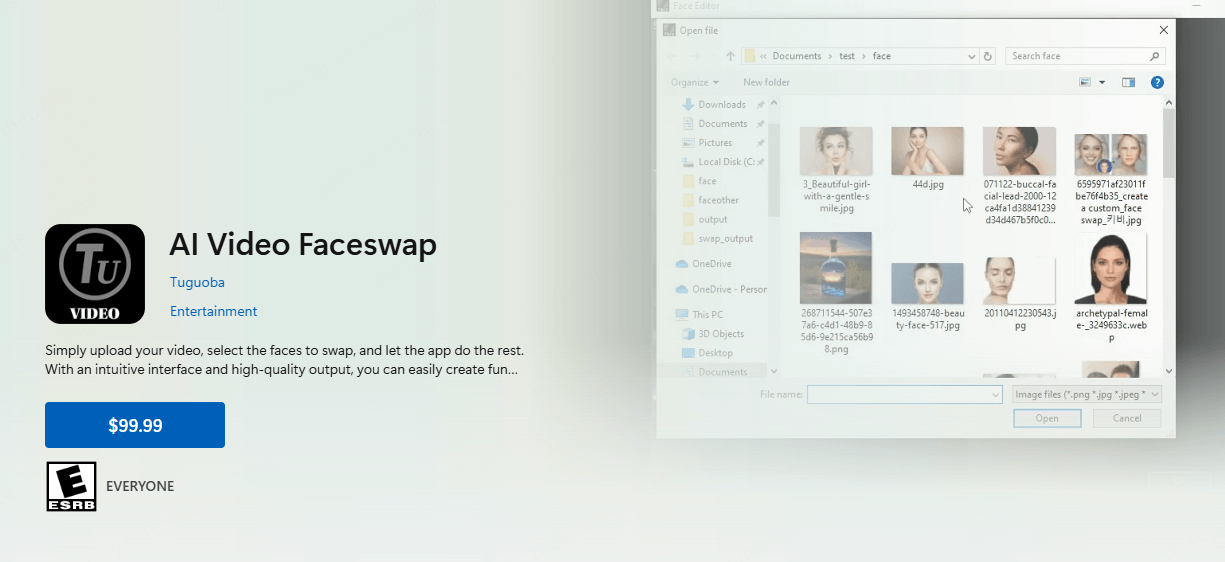Refresh the face folder listing
This screenshot has height=562, width=1225.
pyautogui.click(x=988, y=56)
